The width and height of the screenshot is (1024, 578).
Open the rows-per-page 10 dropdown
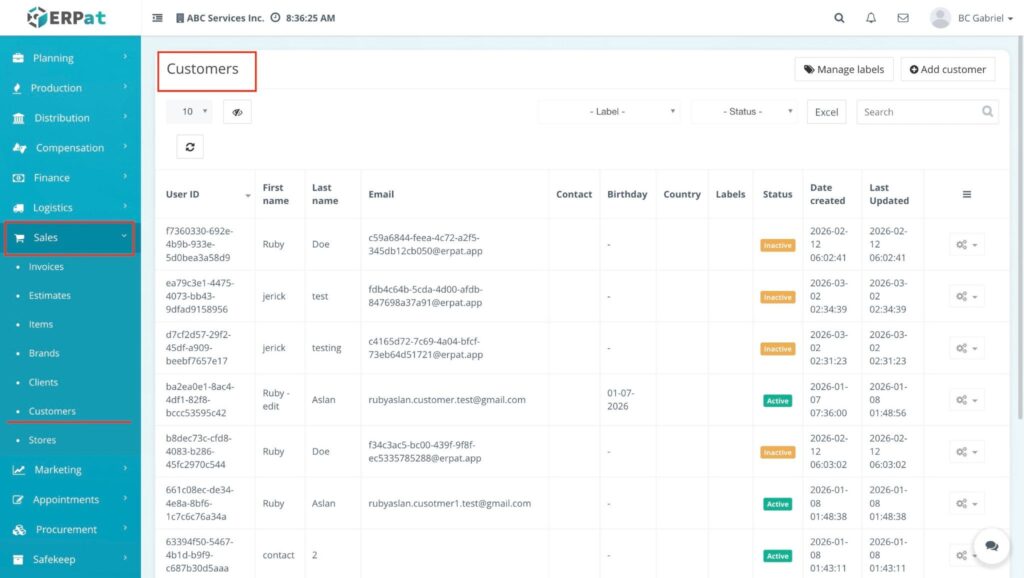(189, 112)
